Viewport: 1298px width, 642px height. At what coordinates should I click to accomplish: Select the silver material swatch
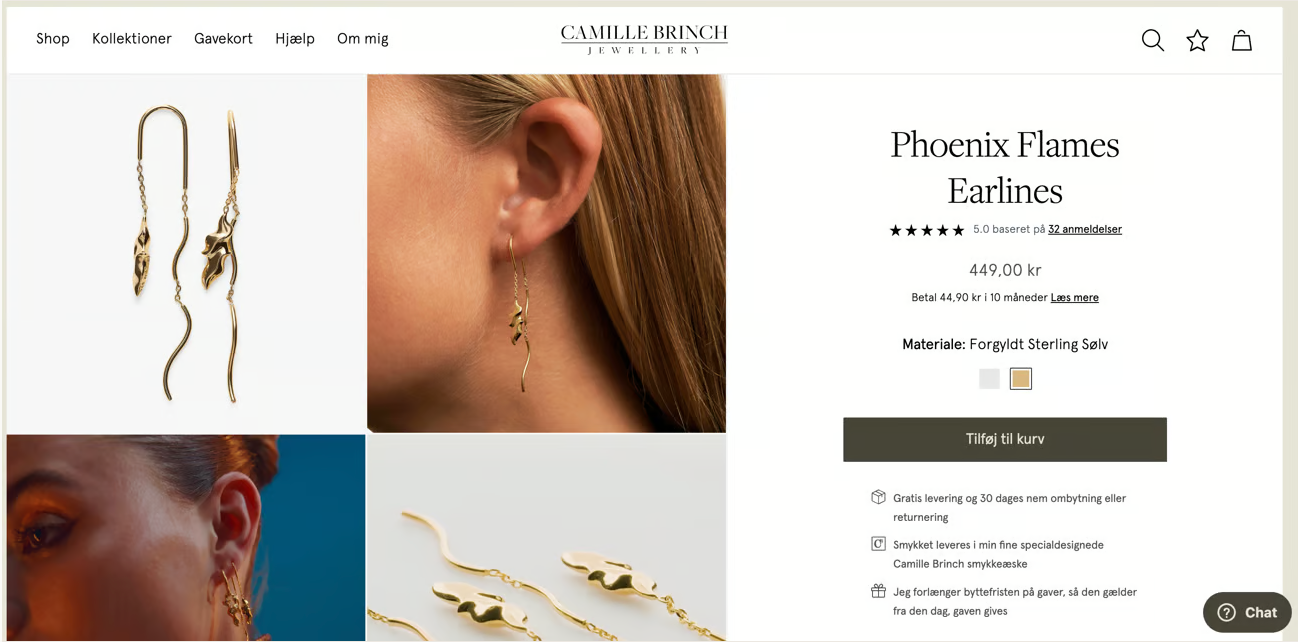pyautogui.click(x=989, y=378)
